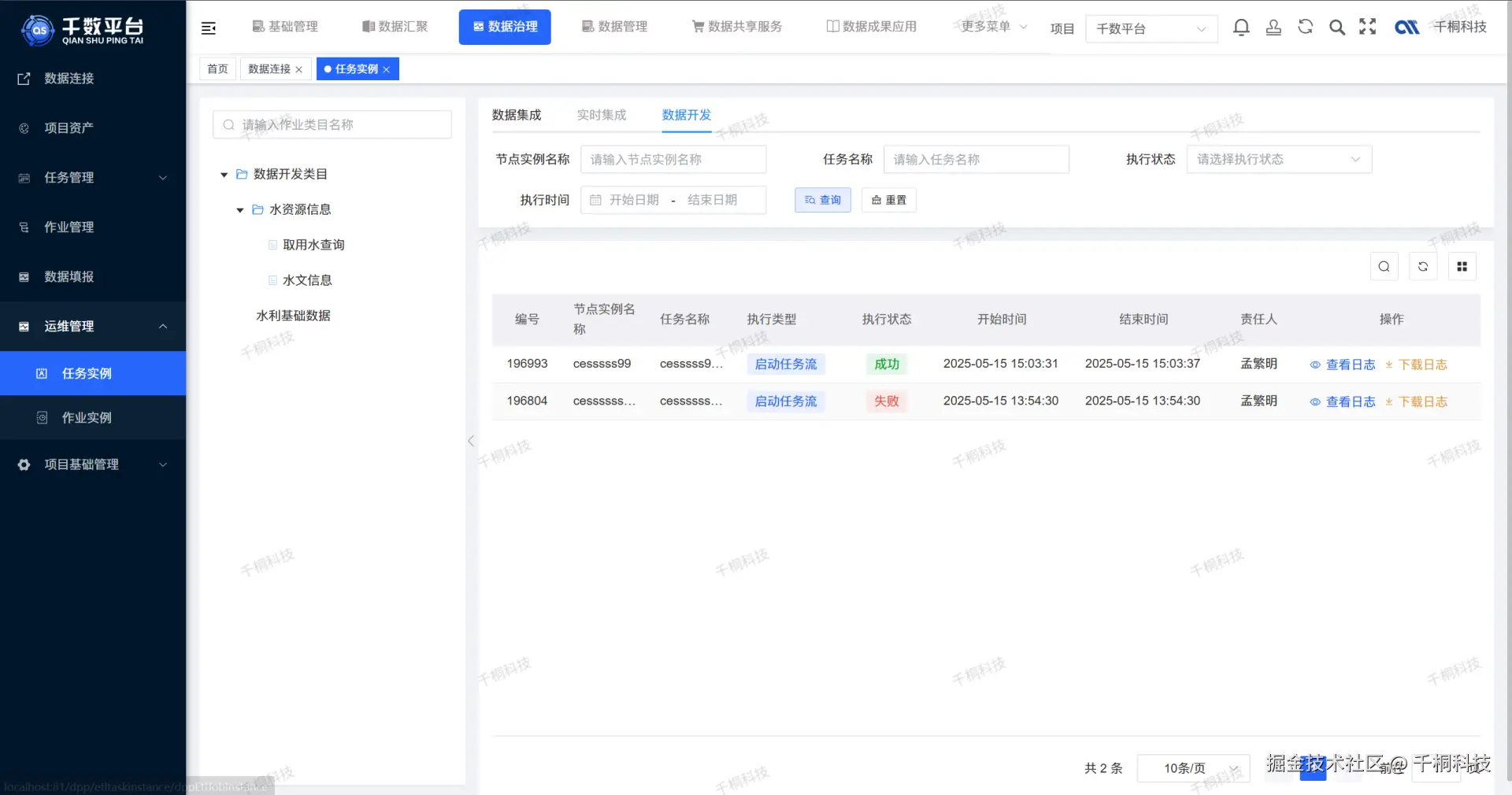The width and height of the screenshot is (1512, 795).
Task: Select 水文信息 in the category tree
Action: pyautogui.click(x=307, y=280)
